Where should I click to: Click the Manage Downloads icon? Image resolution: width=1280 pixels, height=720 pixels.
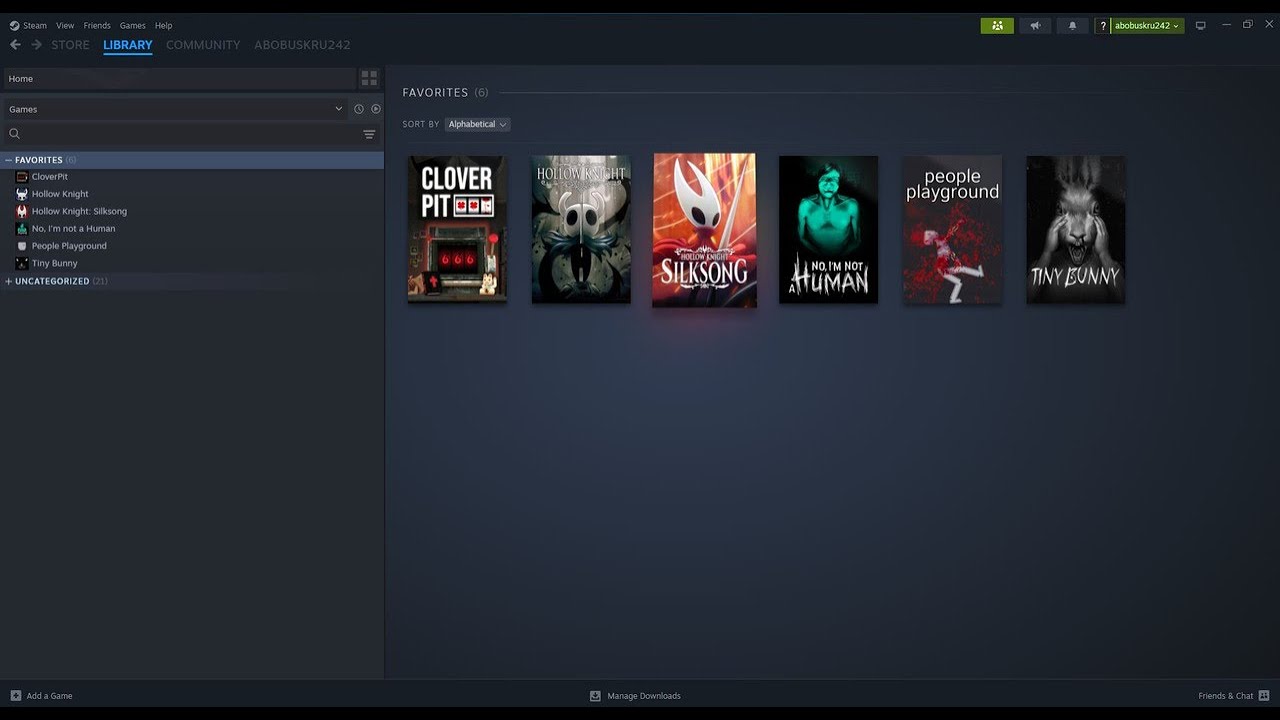(x=595, y=696)
